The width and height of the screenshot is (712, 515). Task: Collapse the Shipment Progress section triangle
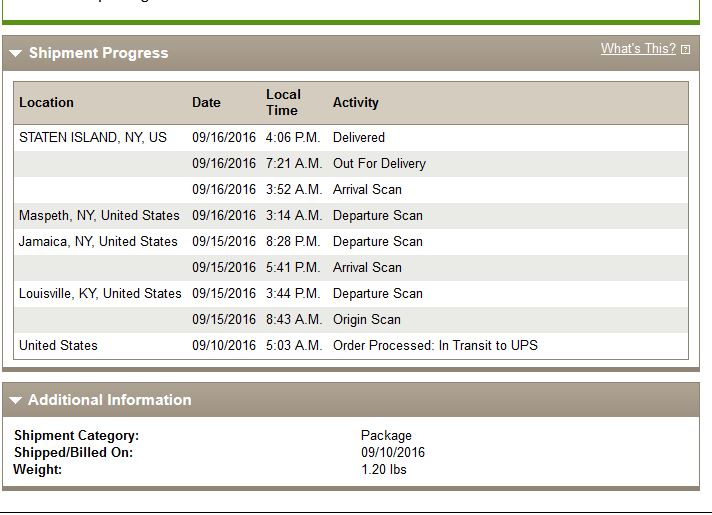click(x=15, y=54)
